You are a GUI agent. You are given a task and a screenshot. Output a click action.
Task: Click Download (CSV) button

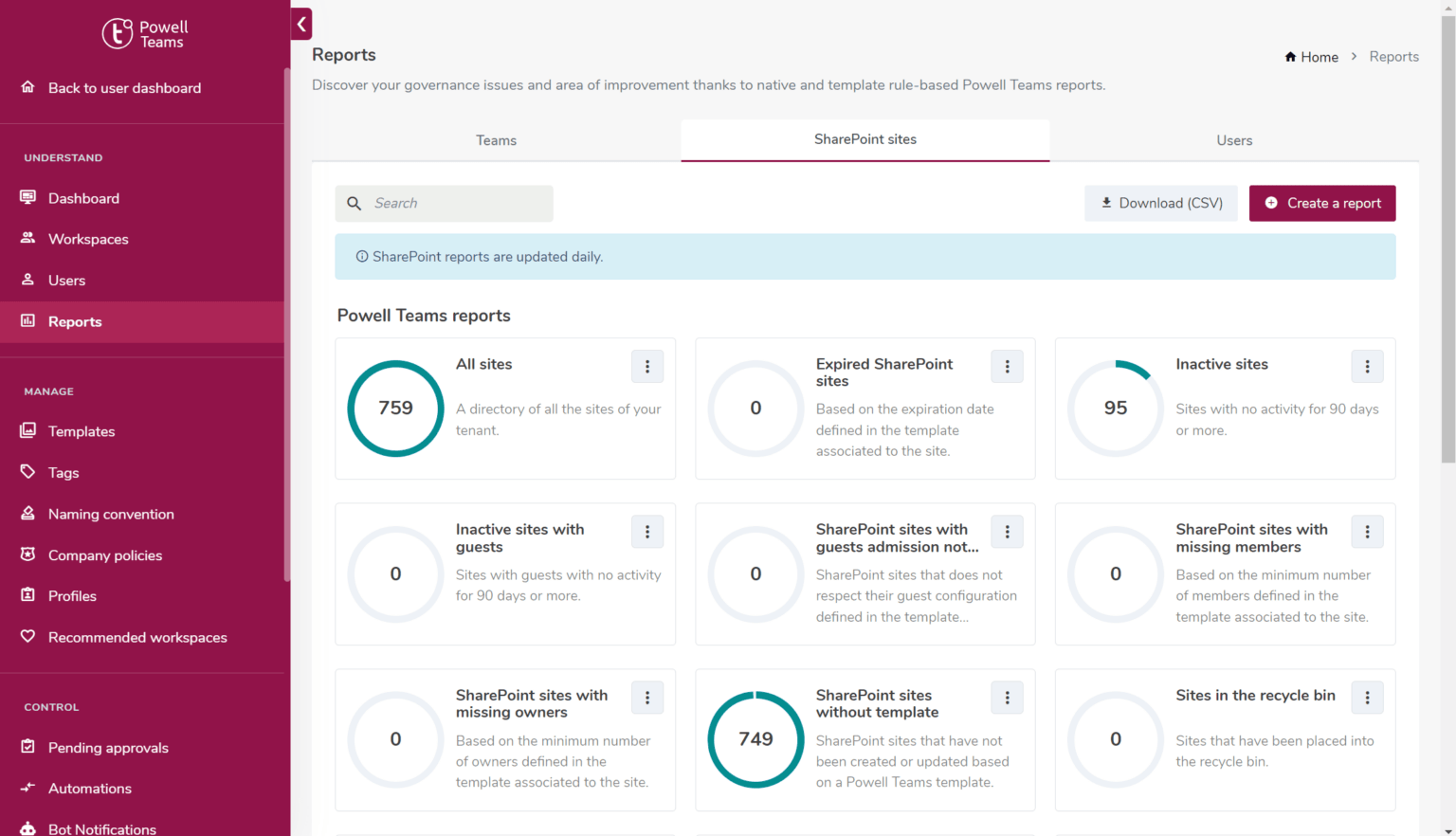coord(1160,203)
